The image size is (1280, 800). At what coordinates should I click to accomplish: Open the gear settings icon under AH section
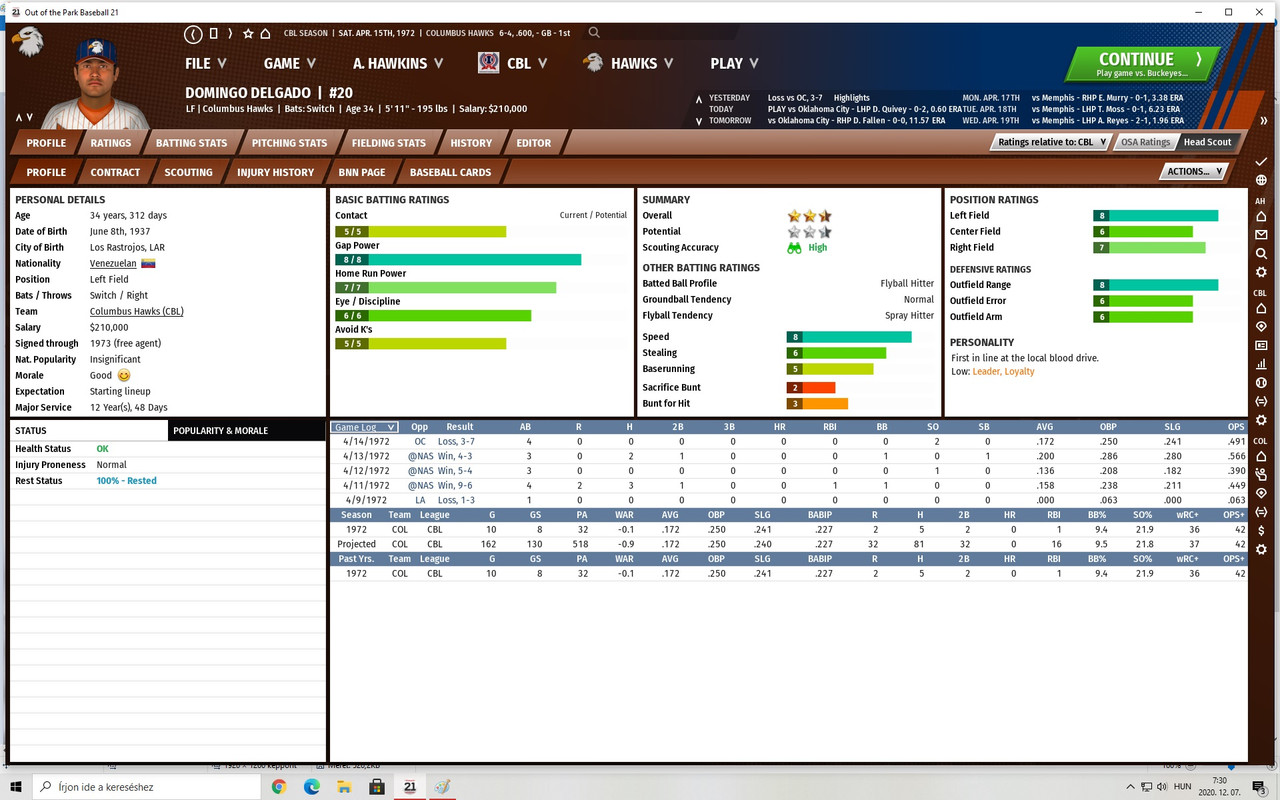coord(1261,272)
